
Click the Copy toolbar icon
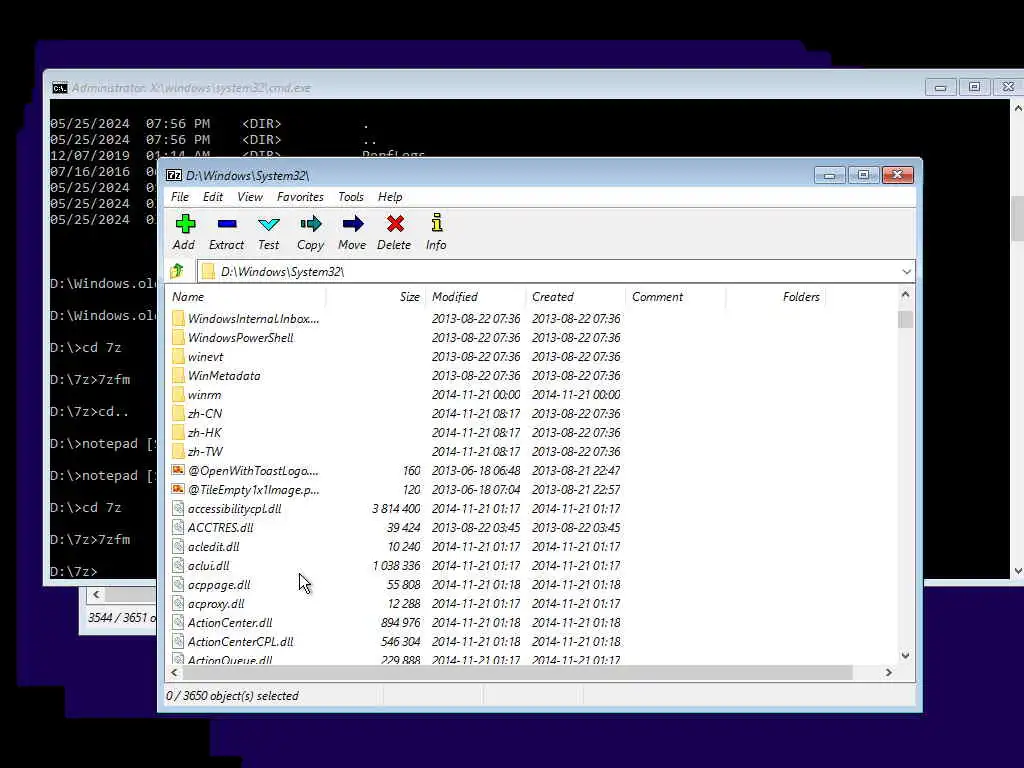(x=311, y=224)
